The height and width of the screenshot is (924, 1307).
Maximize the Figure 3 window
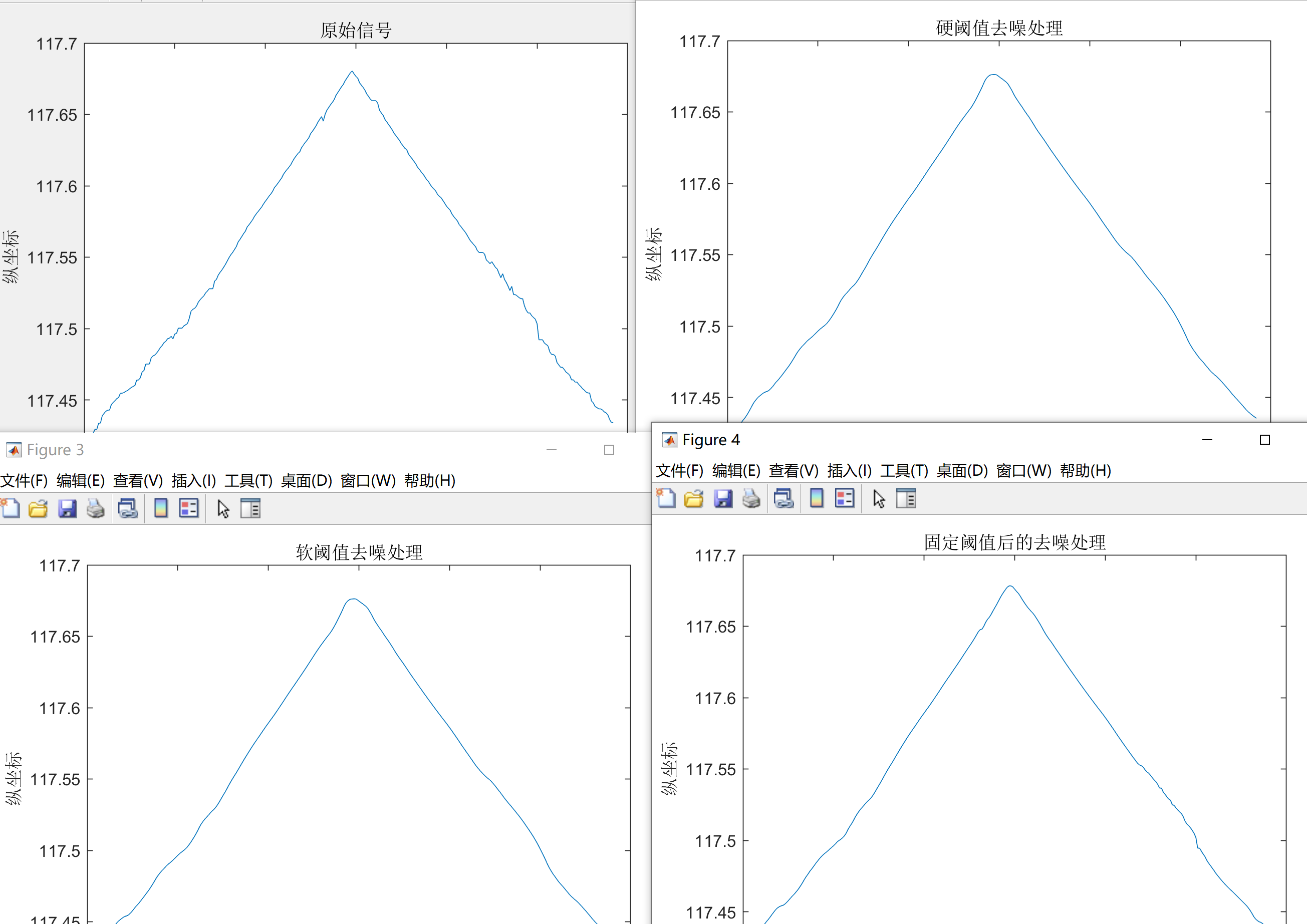[609, 450]
